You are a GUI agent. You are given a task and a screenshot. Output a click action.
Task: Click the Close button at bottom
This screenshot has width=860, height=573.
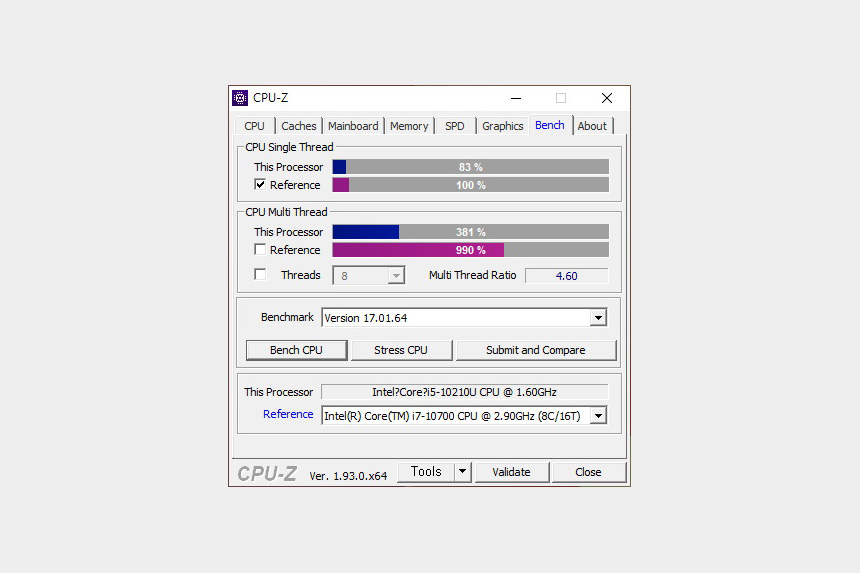point(589,472)
